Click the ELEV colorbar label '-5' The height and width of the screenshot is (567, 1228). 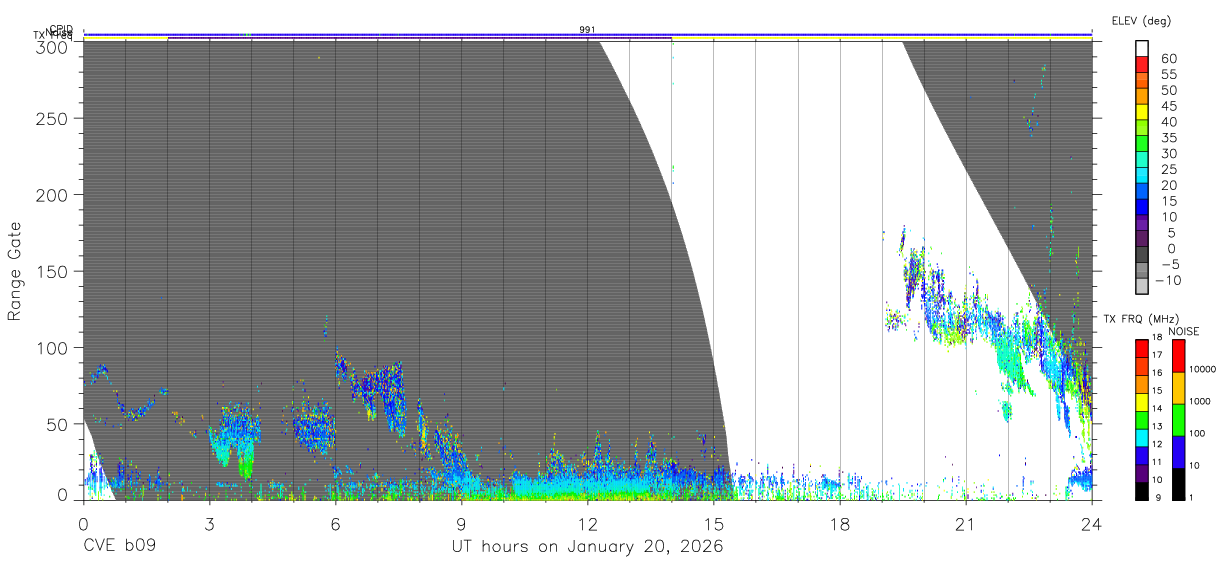pyautogui.click(x=1170, y=264)
